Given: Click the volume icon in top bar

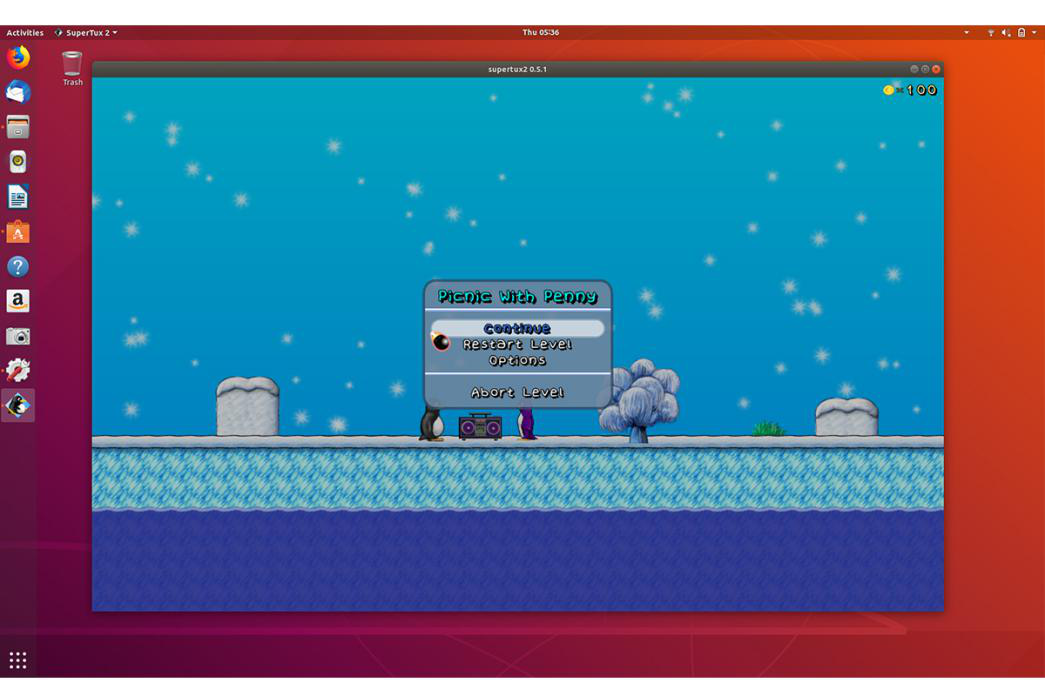Looking at the screenshot, I should click(1006, 32).
